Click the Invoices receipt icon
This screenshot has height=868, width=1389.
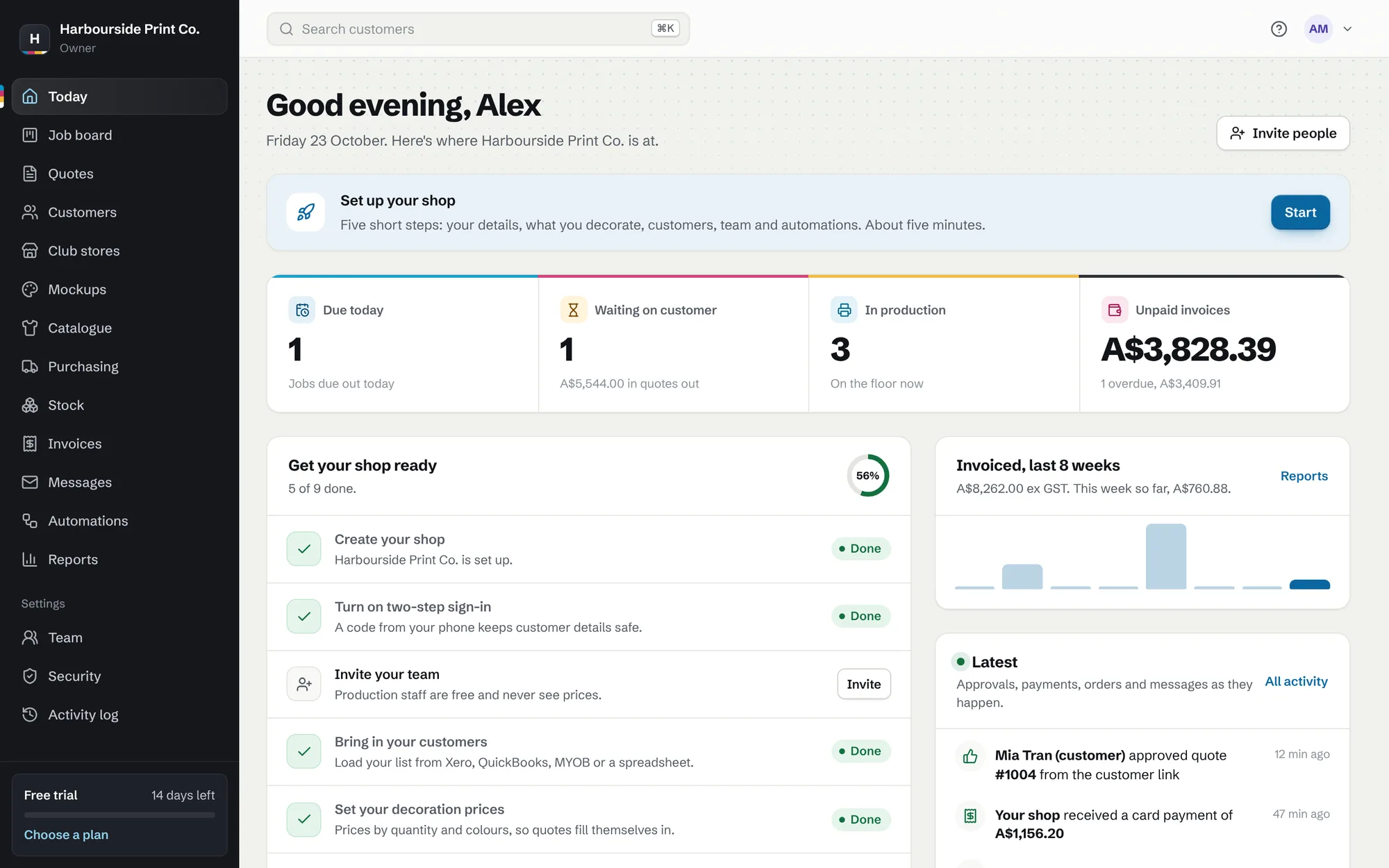(x=30, y=444)
